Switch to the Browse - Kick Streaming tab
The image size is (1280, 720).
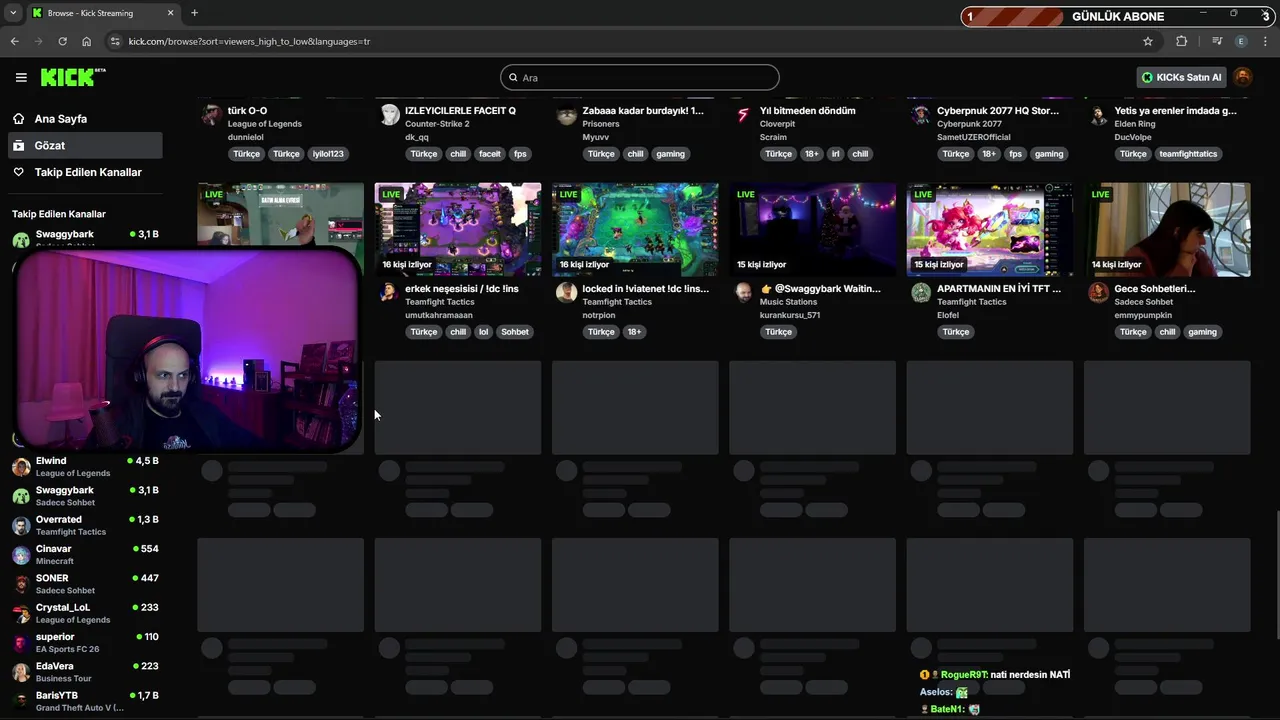point(92,13)
